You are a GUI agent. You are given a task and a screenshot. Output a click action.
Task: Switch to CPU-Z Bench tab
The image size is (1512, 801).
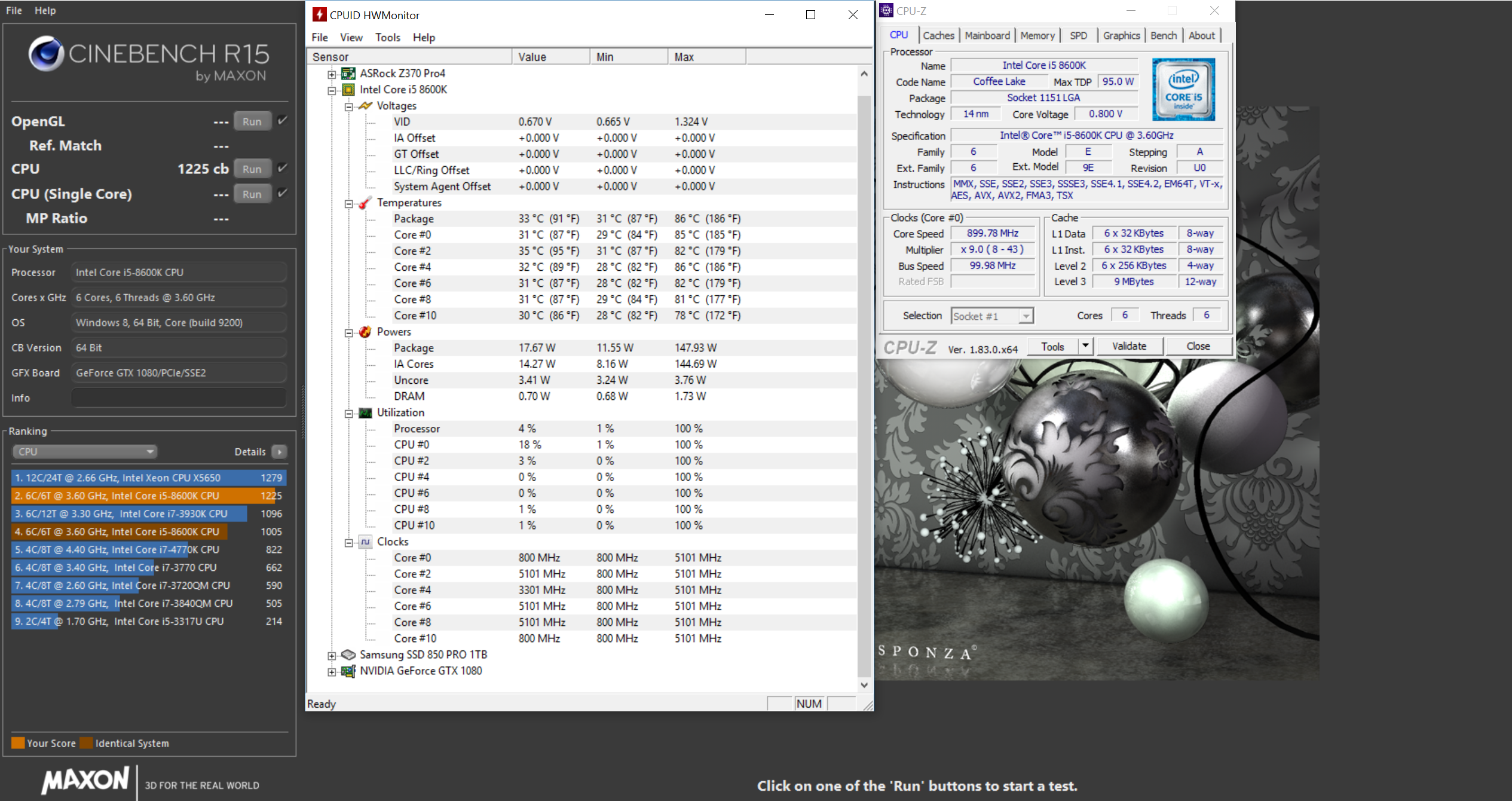(x=1164, y=35)
